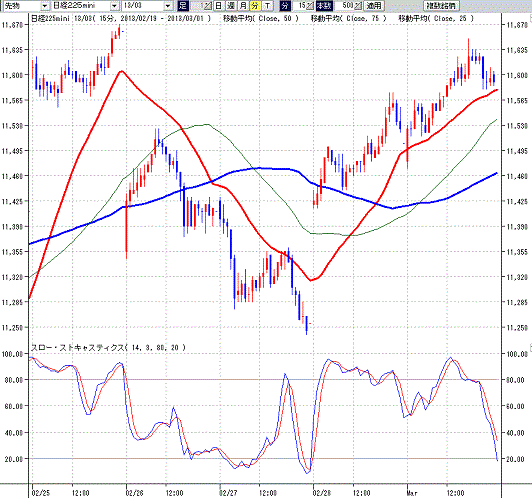Click the 11,250 price label on right axis
The width and height of the screenshot is (532, 498).
coord(517,328)
